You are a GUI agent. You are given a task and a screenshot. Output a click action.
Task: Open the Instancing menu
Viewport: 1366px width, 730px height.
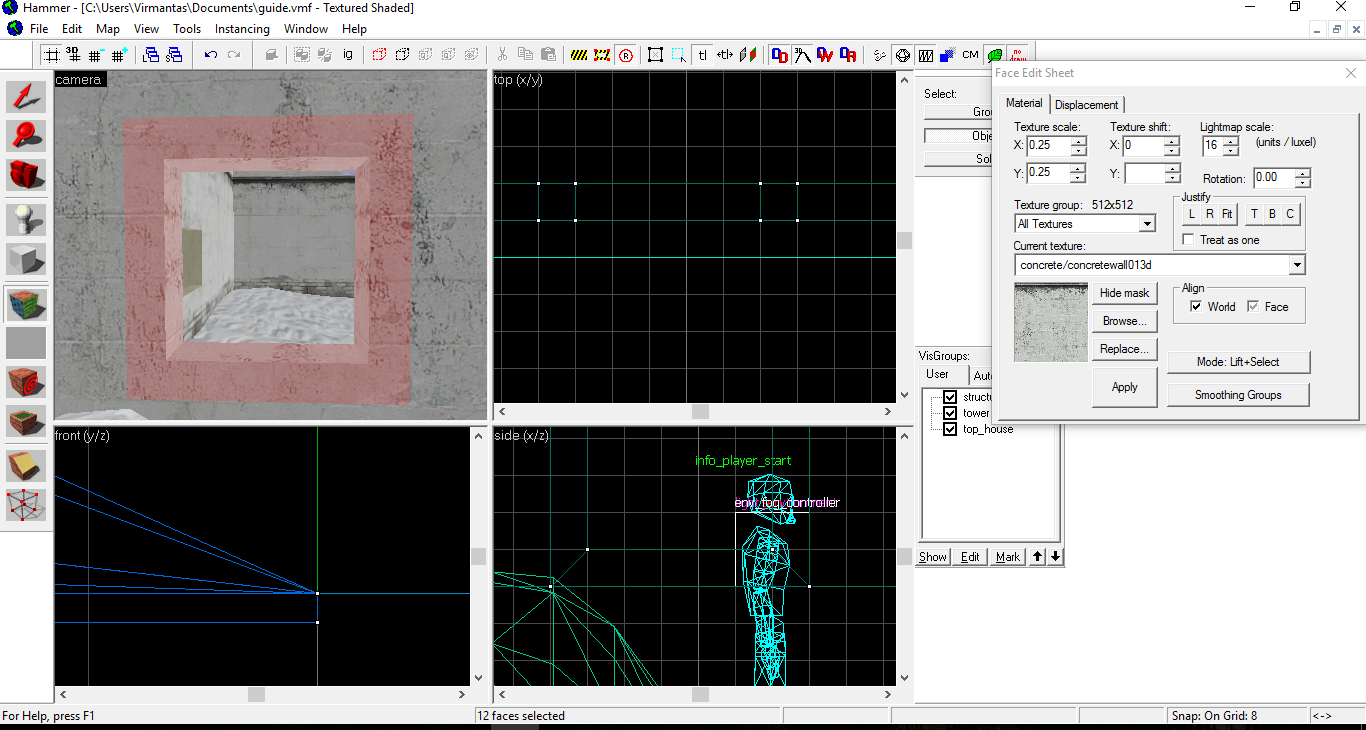pos(242,29)
